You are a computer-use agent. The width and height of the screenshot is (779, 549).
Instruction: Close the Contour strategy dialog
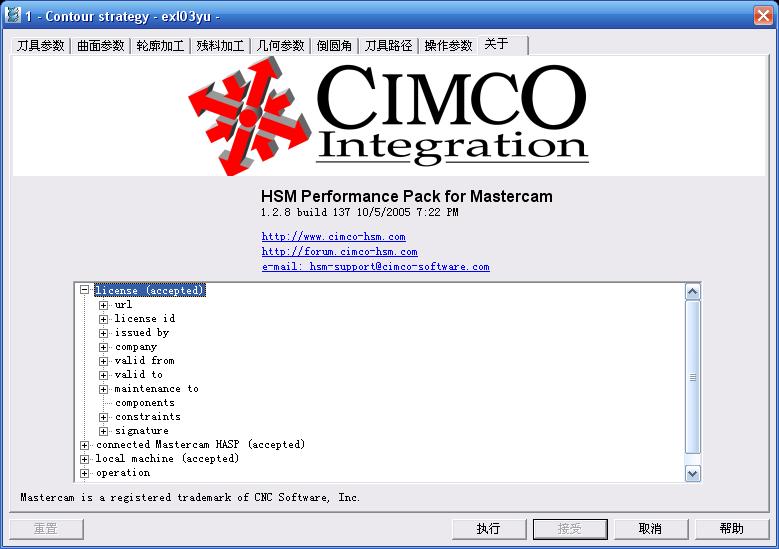click(x=763, y=15)
